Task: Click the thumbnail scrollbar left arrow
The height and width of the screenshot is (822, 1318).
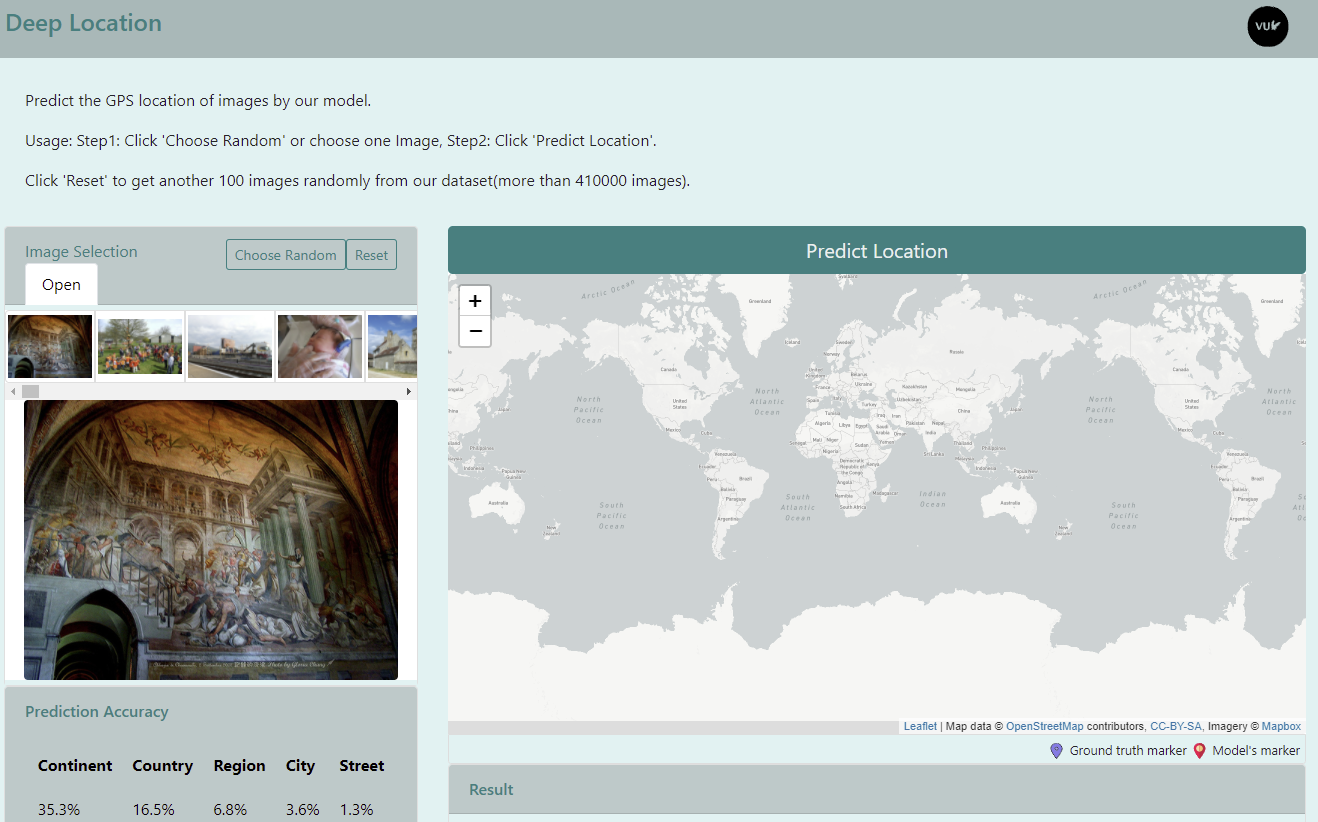Action: (12, 391)
